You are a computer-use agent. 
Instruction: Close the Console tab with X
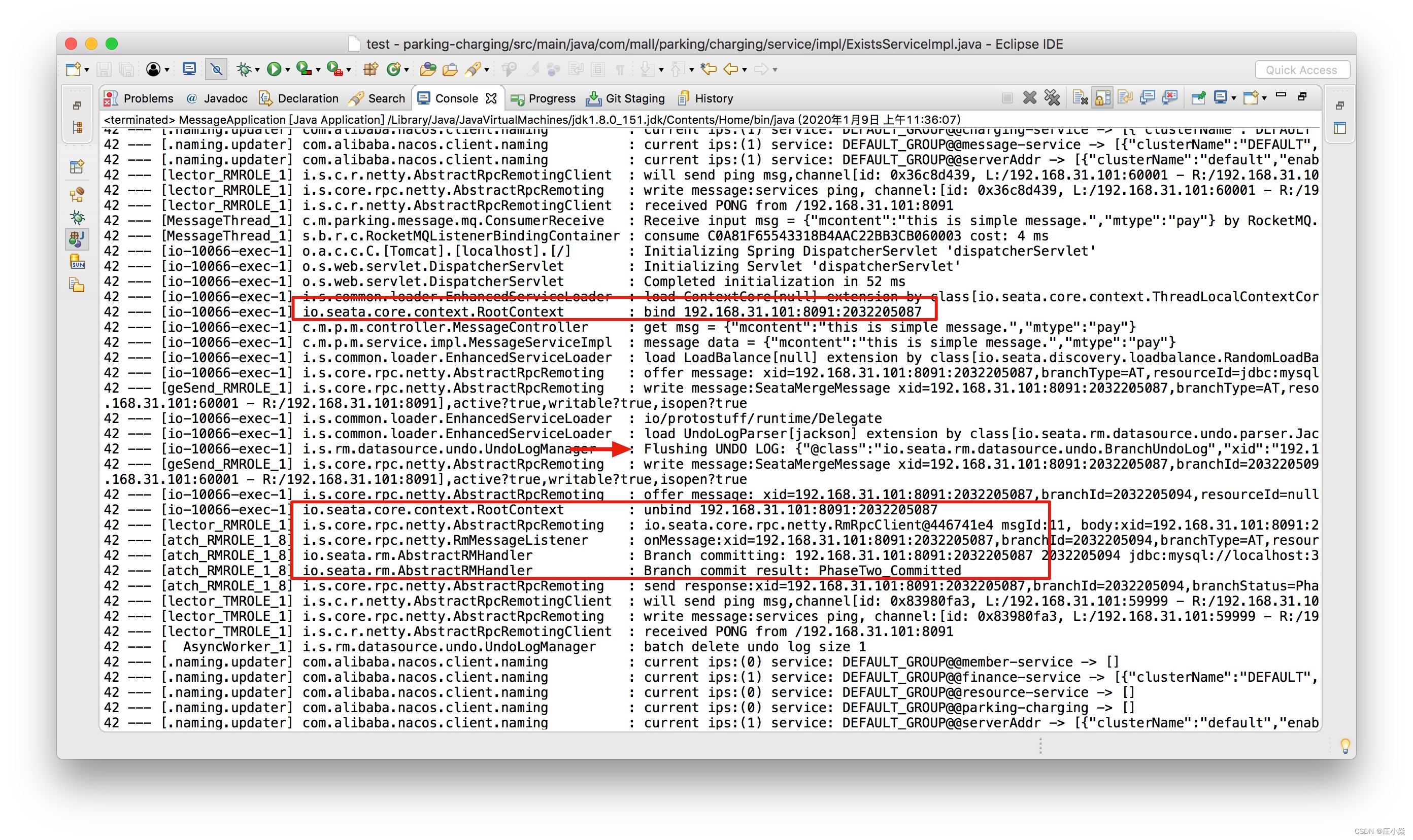[x=491, y=98]
